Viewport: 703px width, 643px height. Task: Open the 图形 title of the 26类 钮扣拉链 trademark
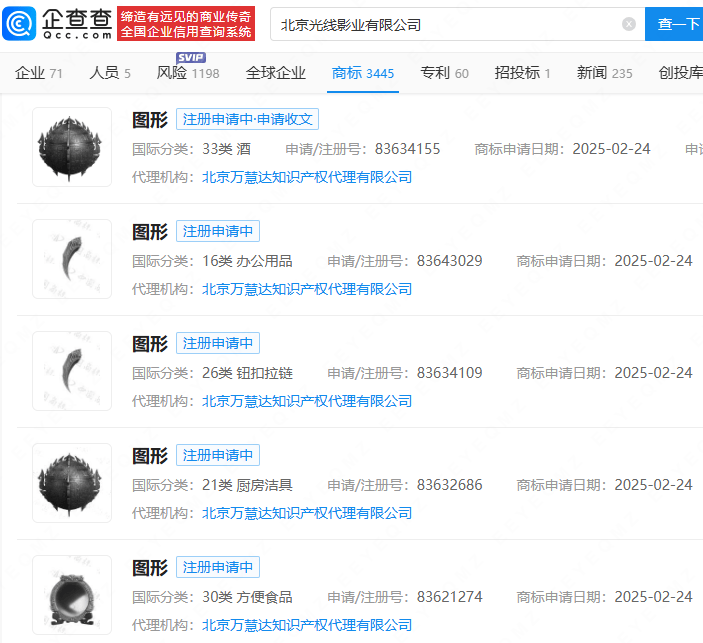[x=150, y=344]
